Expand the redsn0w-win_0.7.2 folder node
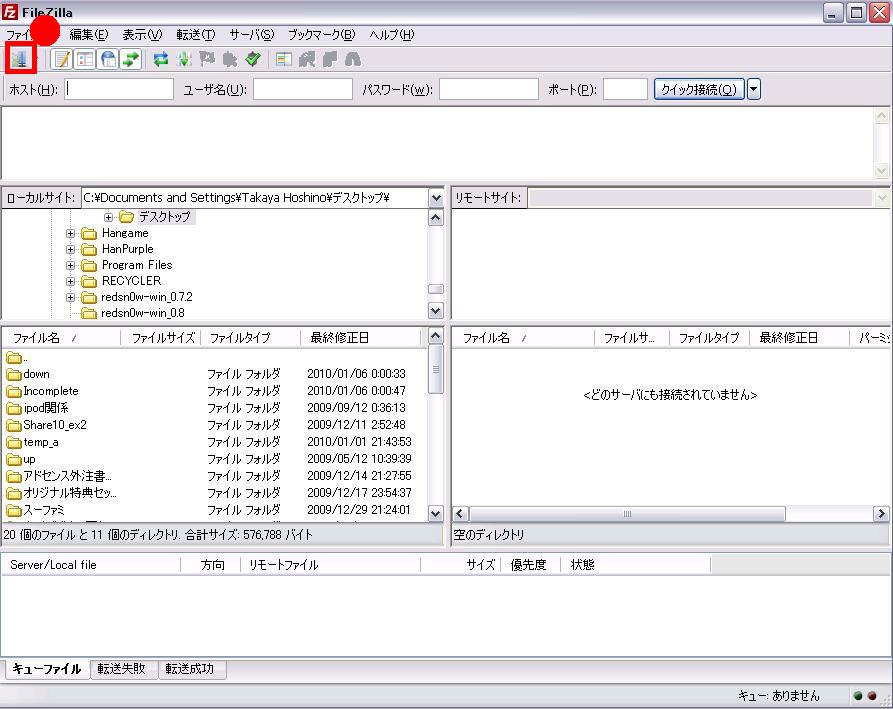This screenshot has width=893, height=709. 70,297
